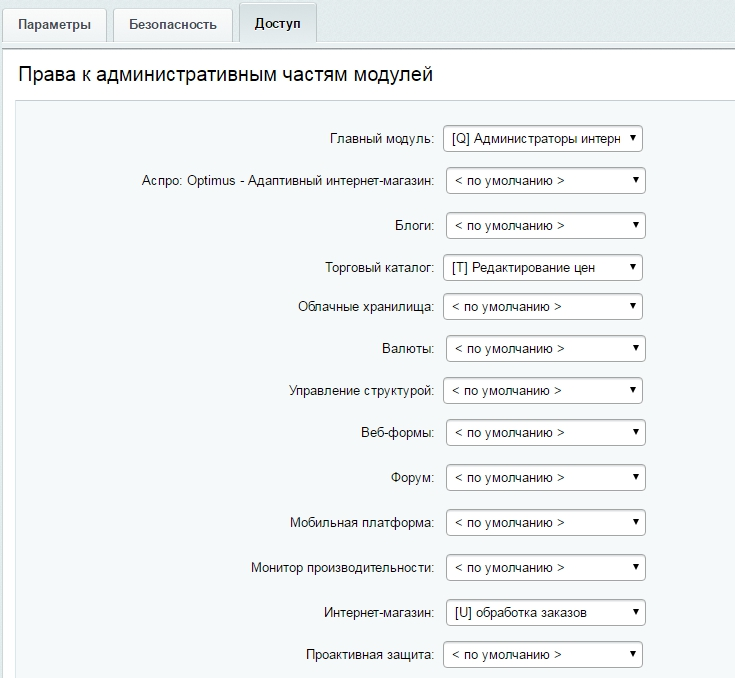Open the Облачные хранилища dropdown

pyautogui.click(x=543, y=307)
